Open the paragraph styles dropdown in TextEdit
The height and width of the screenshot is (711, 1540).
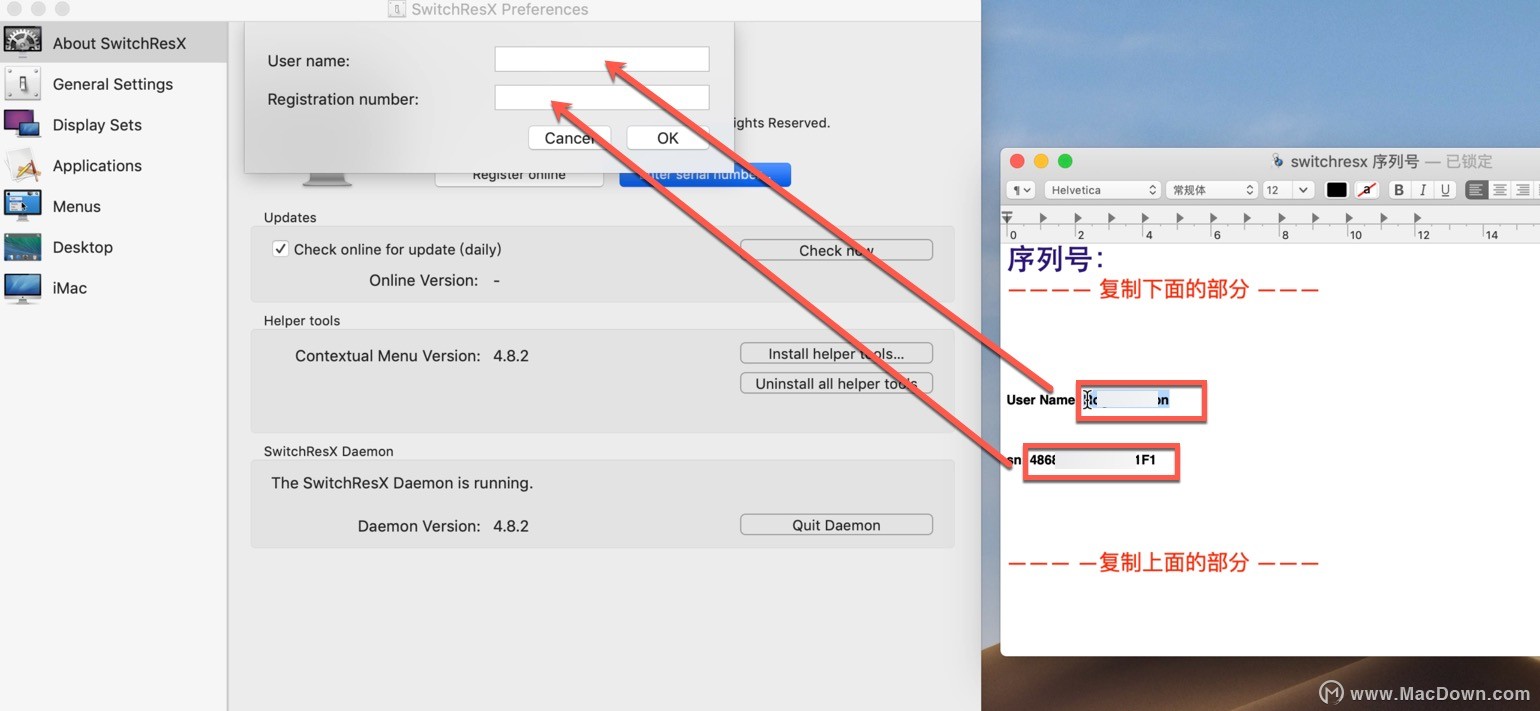tap(1021, 190)
